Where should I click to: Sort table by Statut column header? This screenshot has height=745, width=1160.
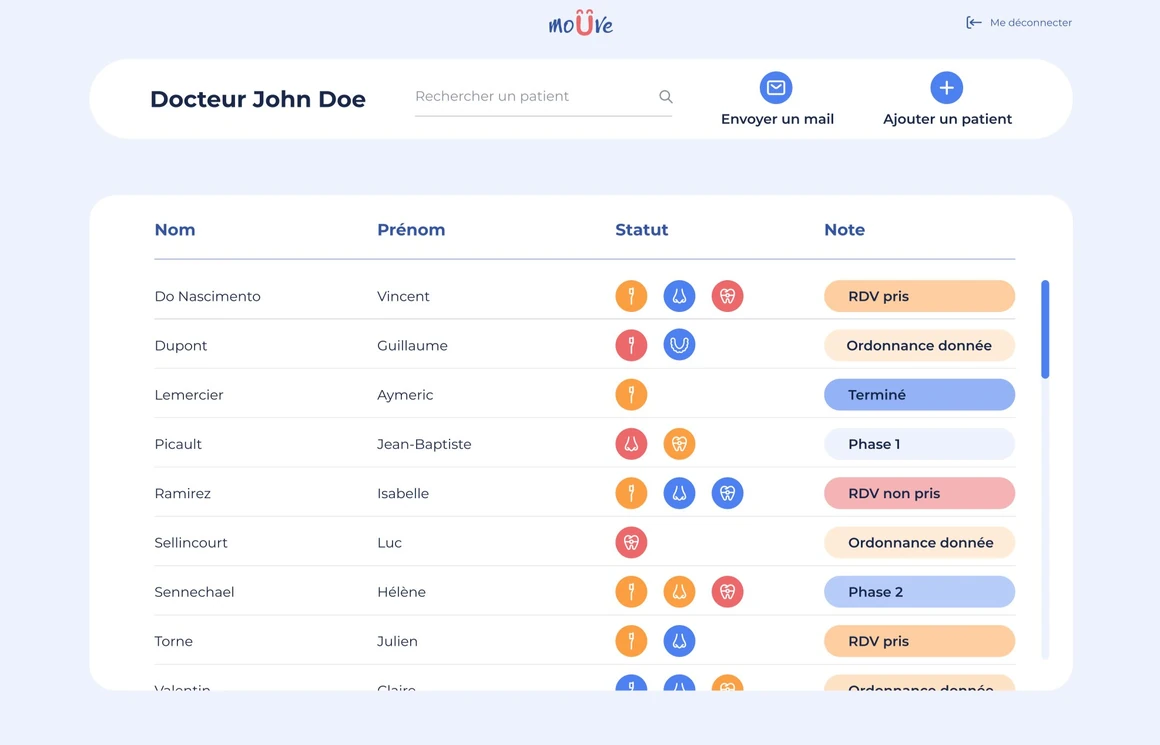[641, 230]
